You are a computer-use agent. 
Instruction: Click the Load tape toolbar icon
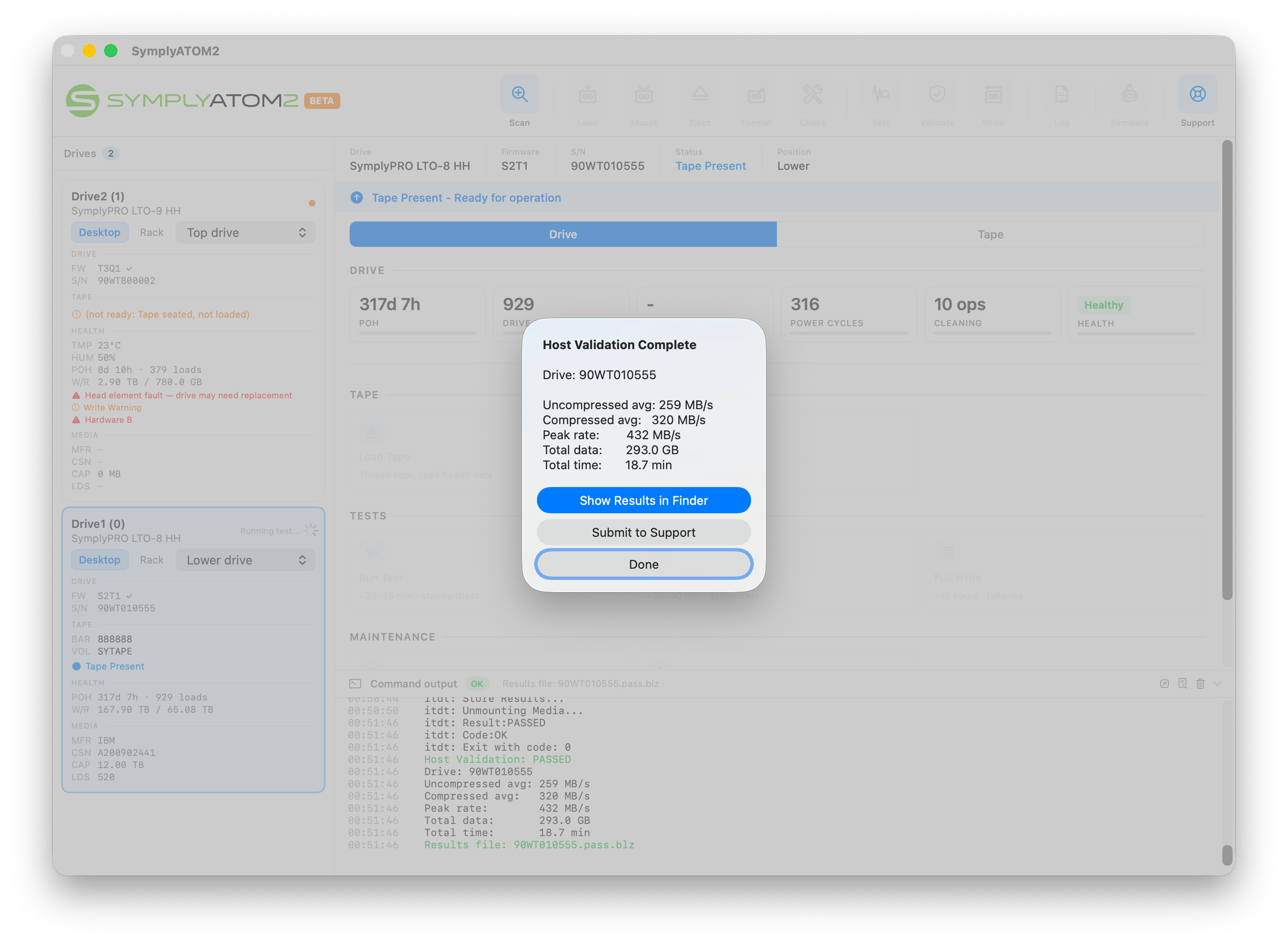[x=587, y=94]
